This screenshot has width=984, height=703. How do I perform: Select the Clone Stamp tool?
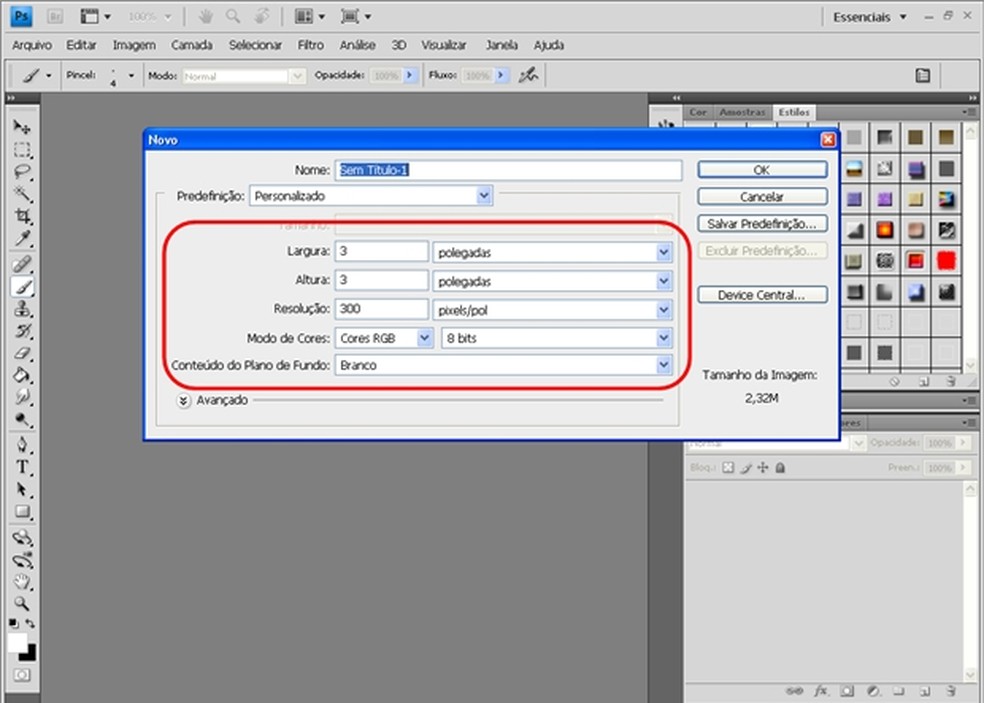[x=22, y=309]
